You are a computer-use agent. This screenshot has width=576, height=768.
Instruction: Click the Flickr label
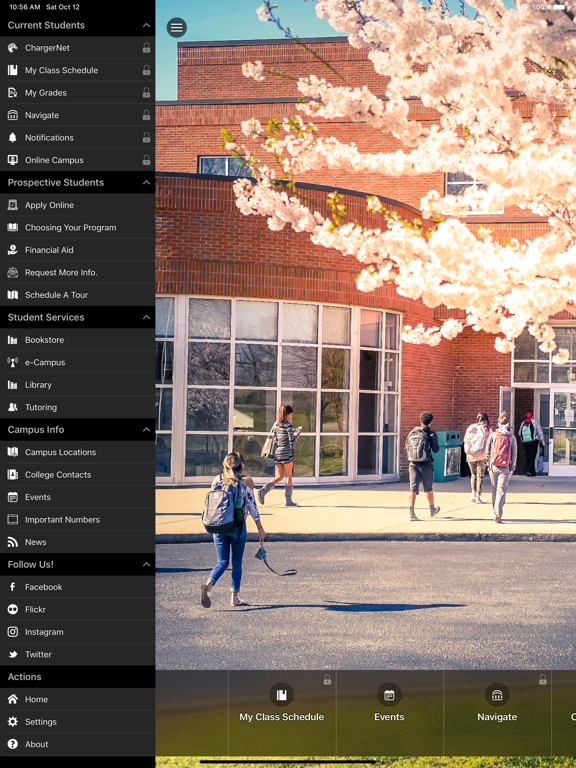click(x=35, y=609)
